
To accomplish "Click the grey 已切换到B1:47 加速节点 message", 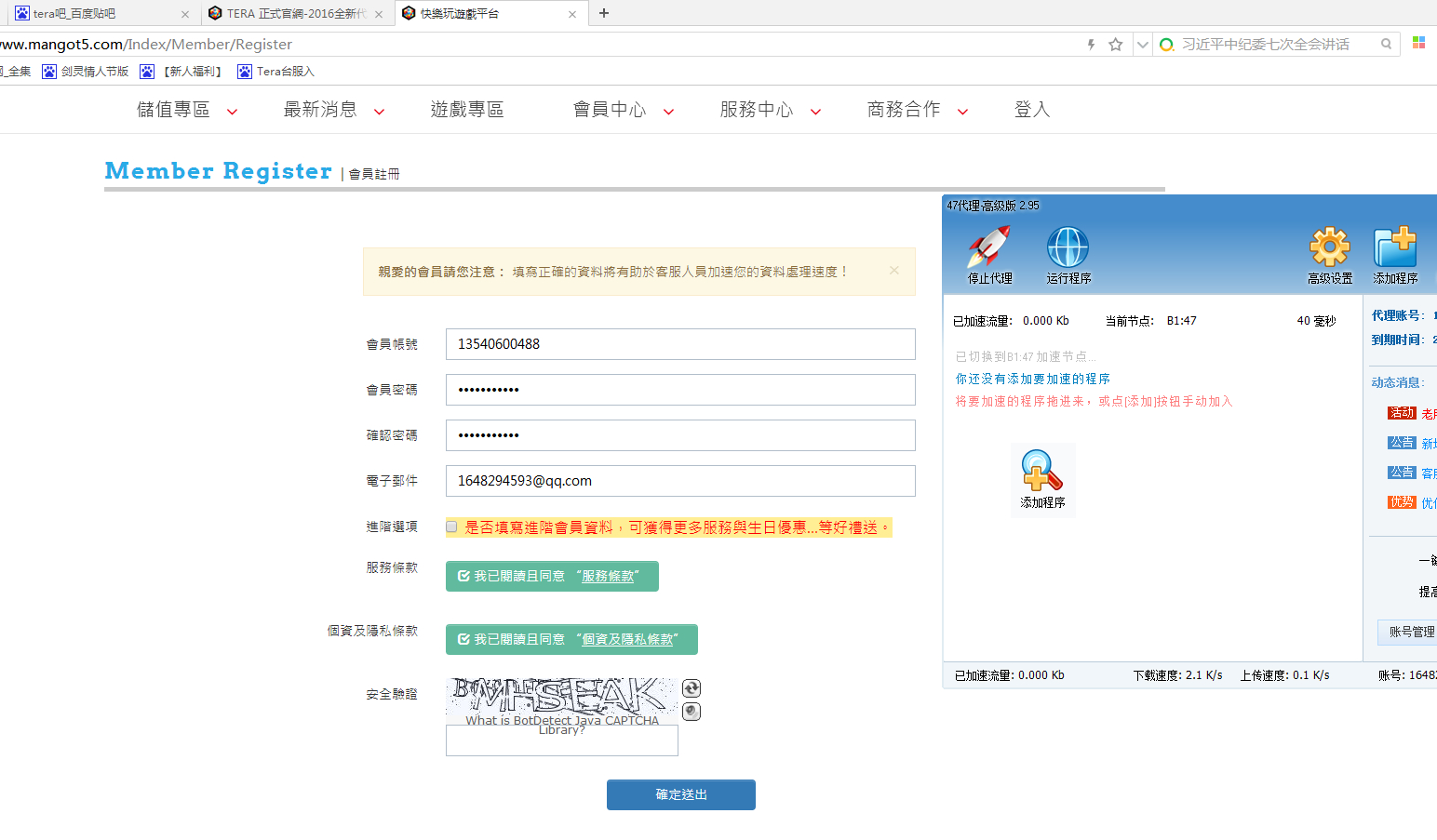I will (x=1026, y=357).
